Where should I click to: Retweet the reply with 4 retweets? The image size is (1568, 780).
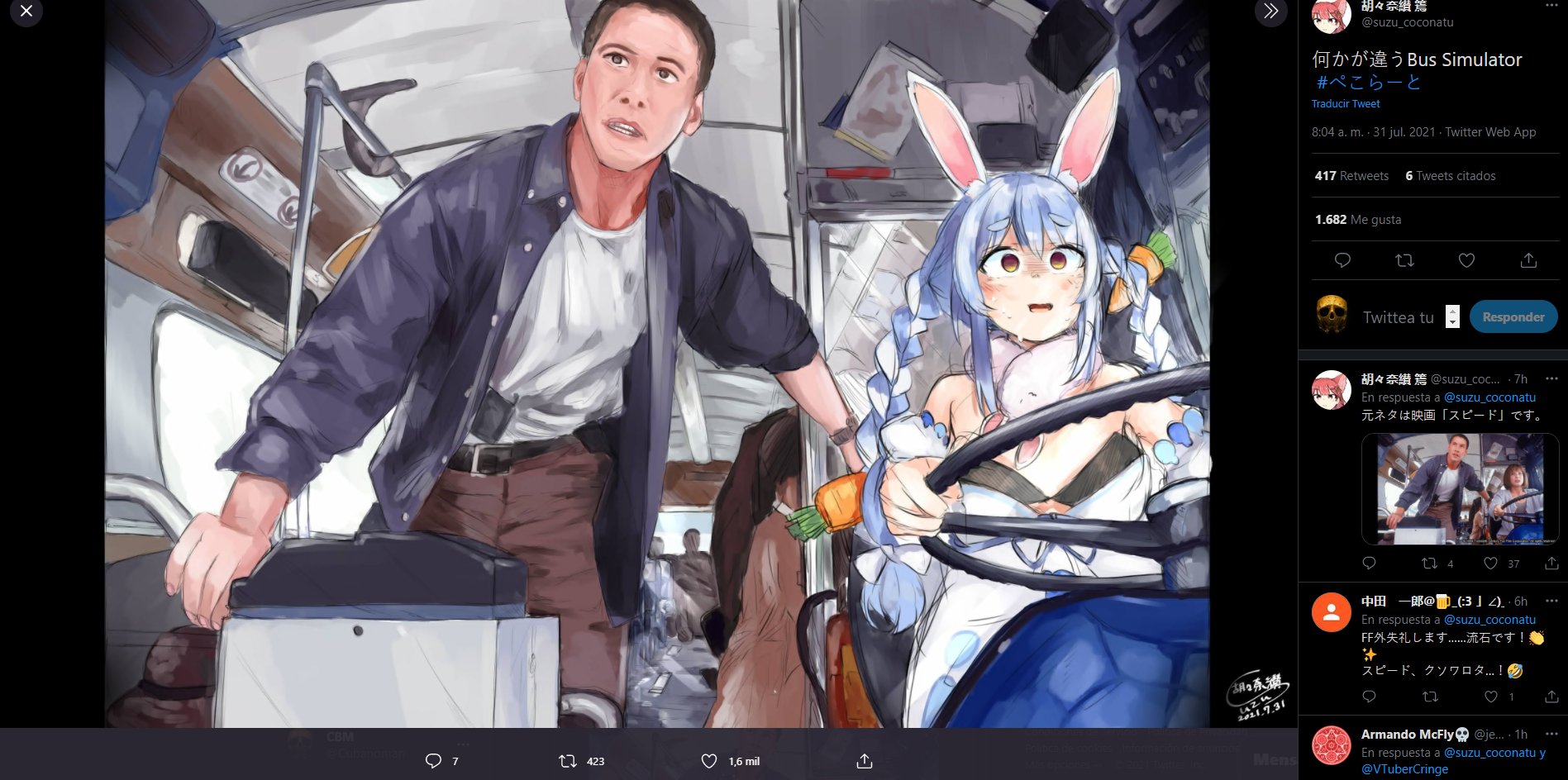click(1429, 564)
